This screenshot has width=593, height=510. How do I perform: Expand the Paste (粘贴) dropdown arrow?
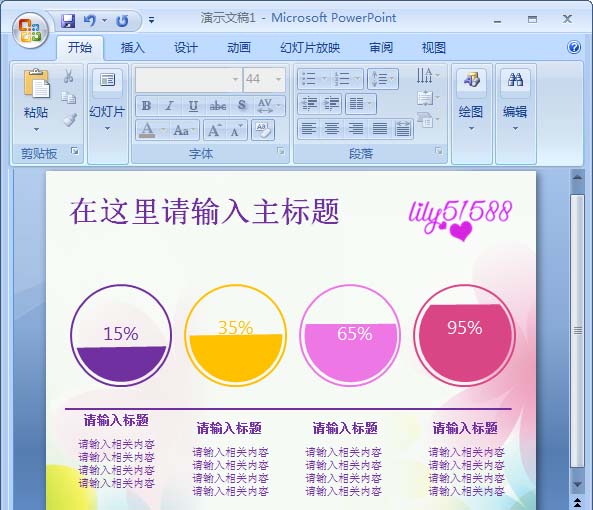[36, 129]
